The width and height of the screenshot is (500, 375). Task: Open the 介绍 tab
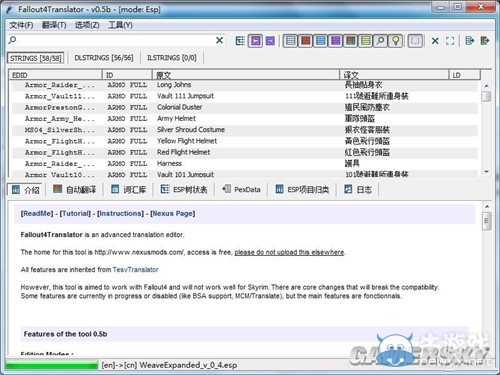point(25,190)
